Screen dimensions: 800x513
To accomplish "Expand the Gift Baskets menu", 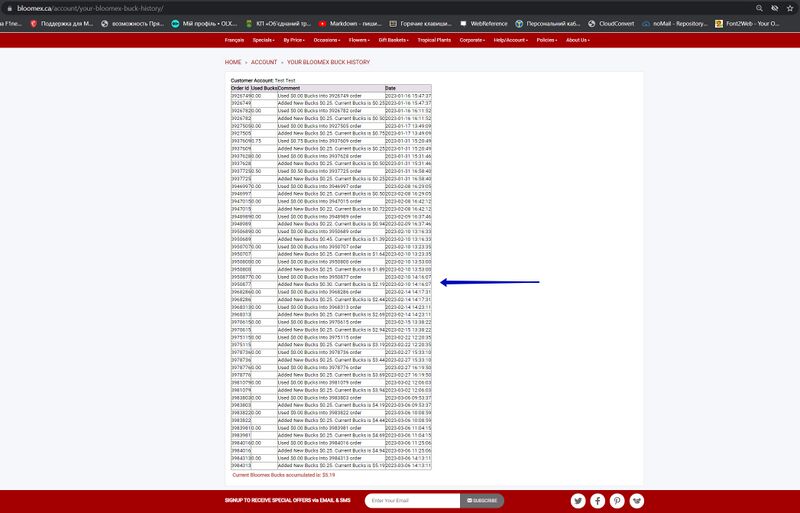I will (x=393, y=40).
